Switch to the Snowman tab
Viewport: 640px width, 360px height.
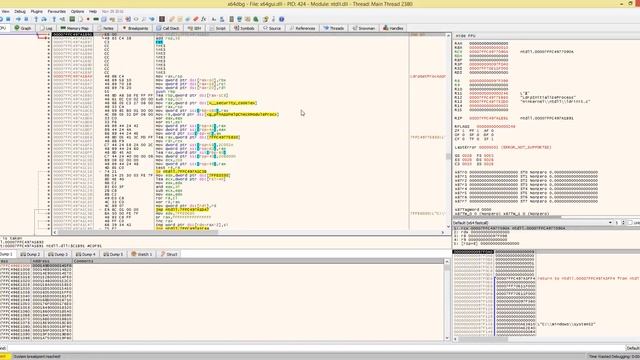(x=363, y=28)
